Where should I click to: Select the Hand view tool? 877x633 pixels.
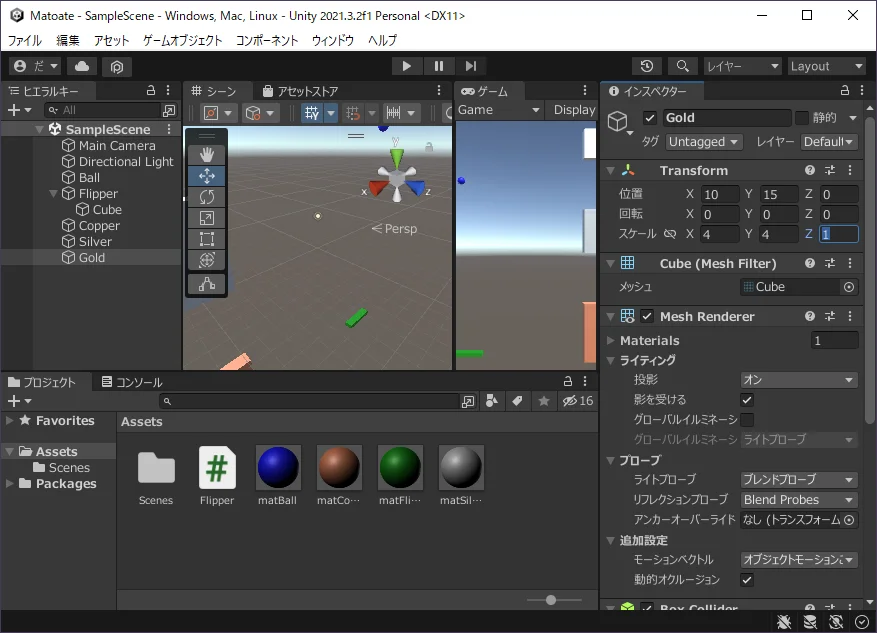point(207,154)
